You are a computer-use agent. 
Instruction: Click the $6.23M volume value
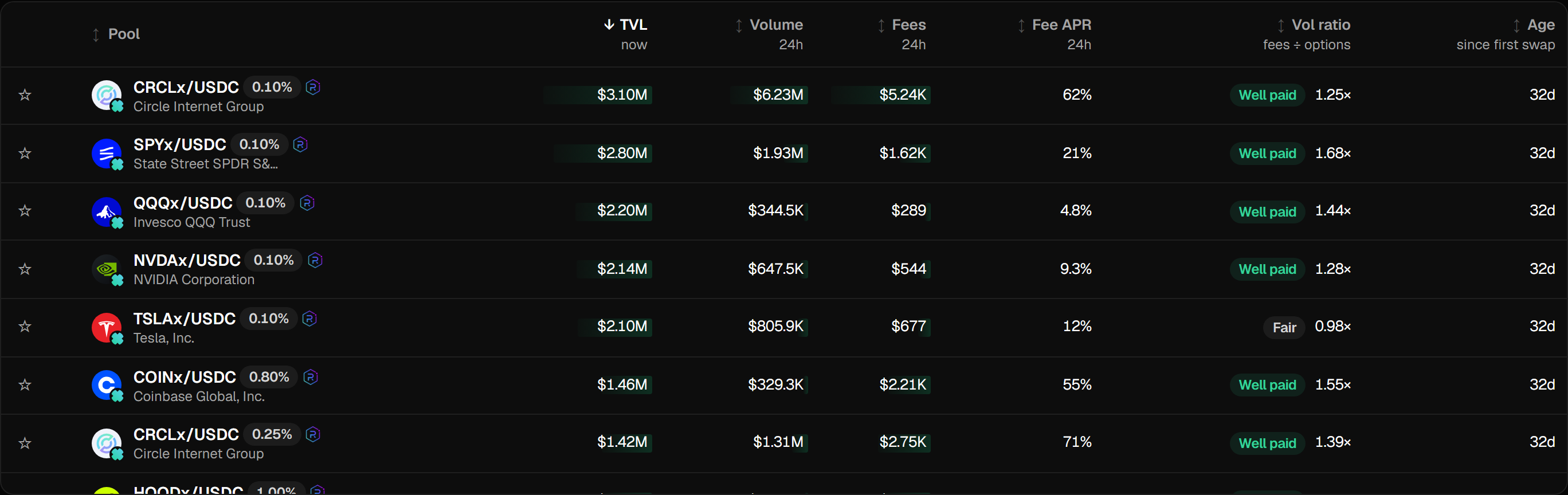tap(778, 95)
